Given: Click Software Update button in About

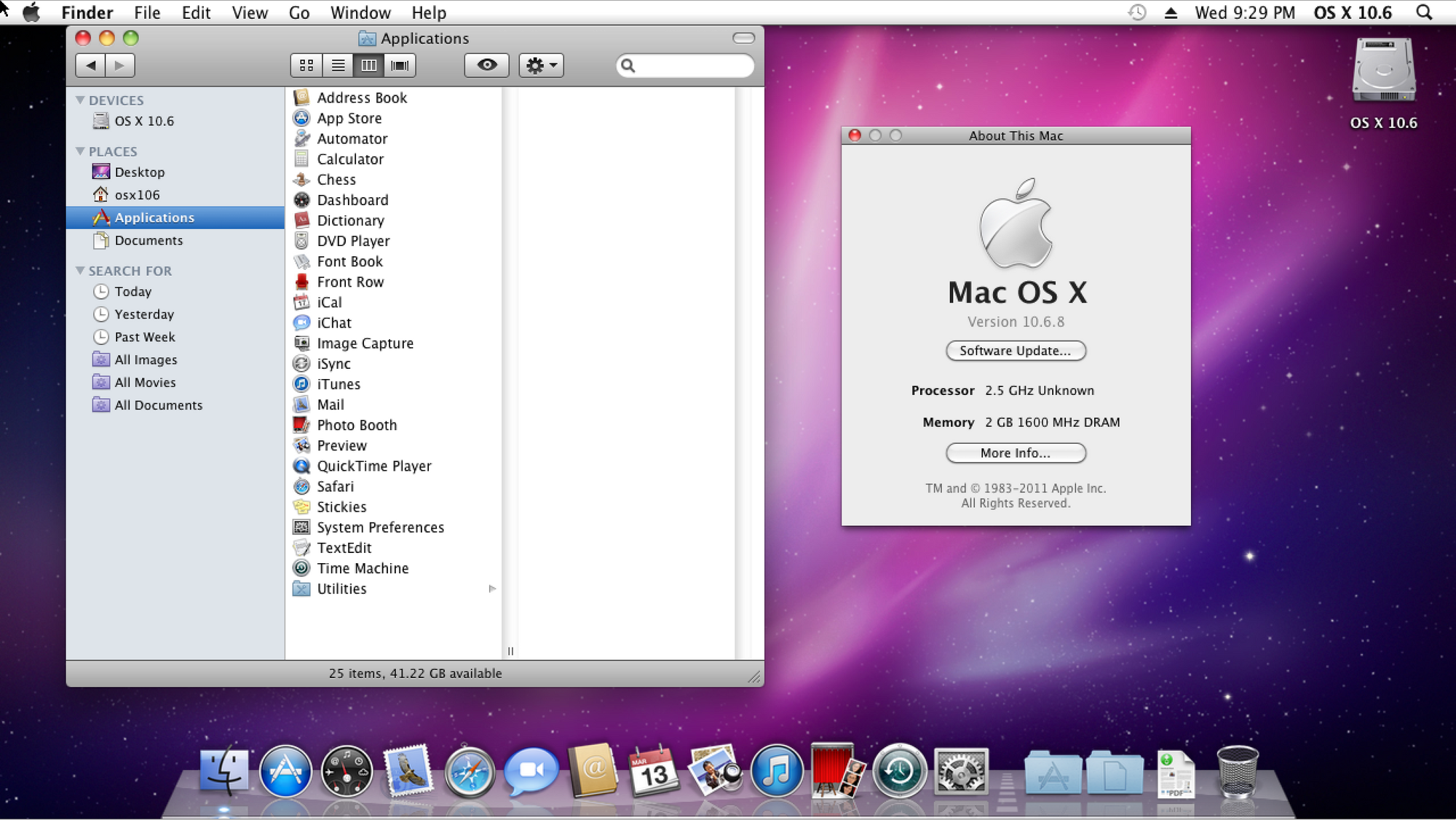Looking at the screenshot, I should (1015, 350).
